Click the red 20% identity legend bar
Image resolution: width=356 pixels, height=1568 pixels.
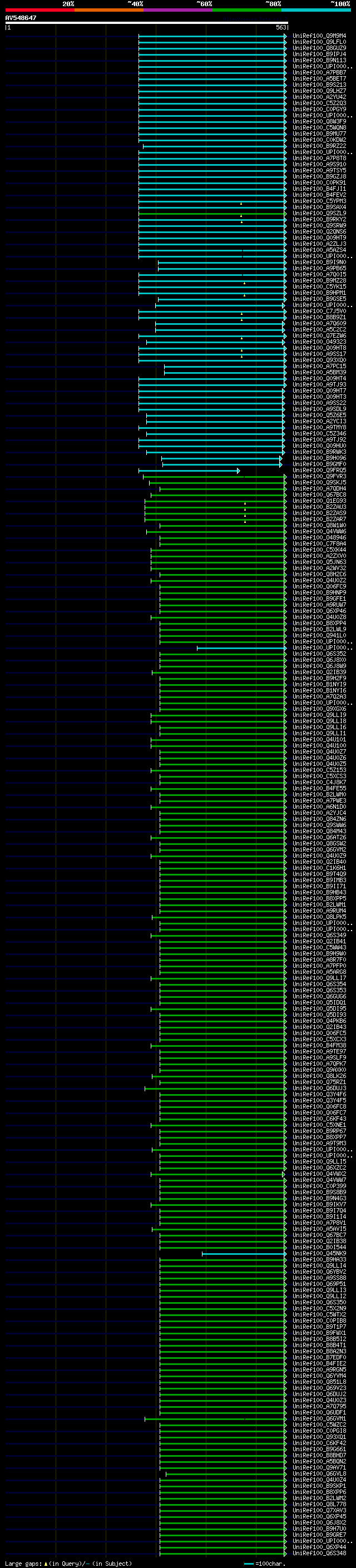tap(39, 10)
